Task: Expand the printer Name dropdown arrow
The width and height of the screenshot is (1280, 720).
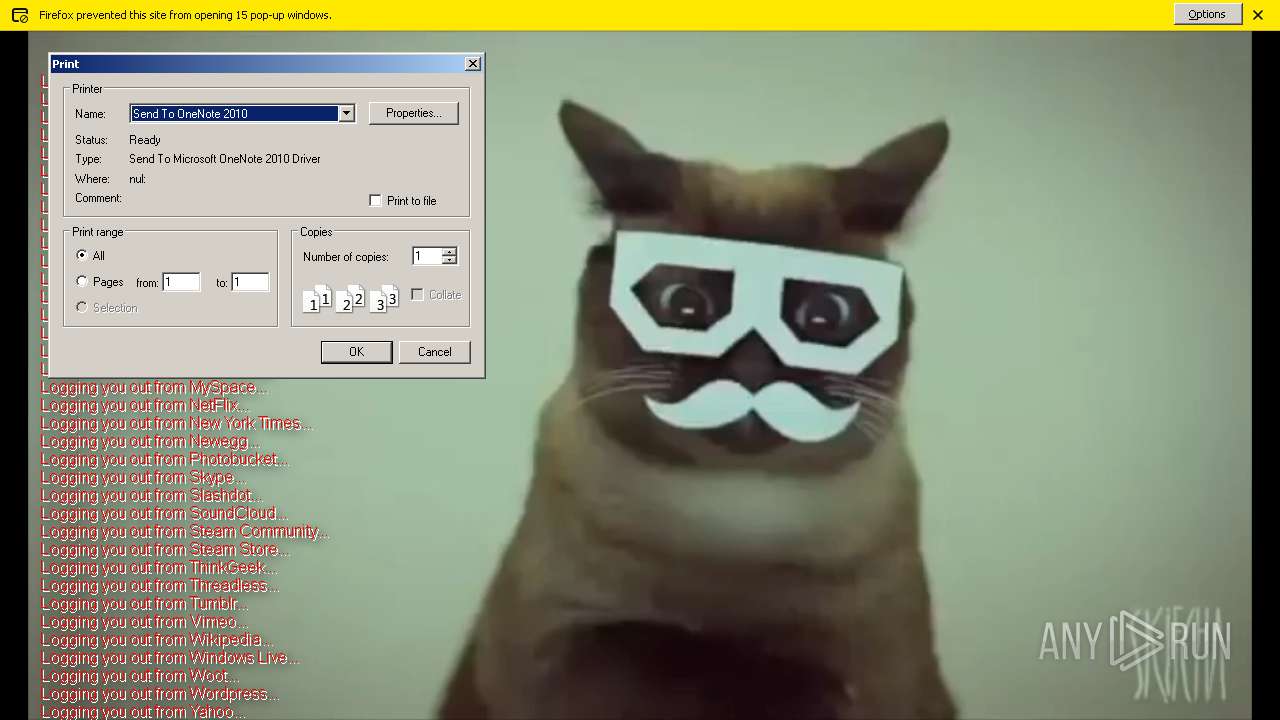Action: (x=346, y=113)
